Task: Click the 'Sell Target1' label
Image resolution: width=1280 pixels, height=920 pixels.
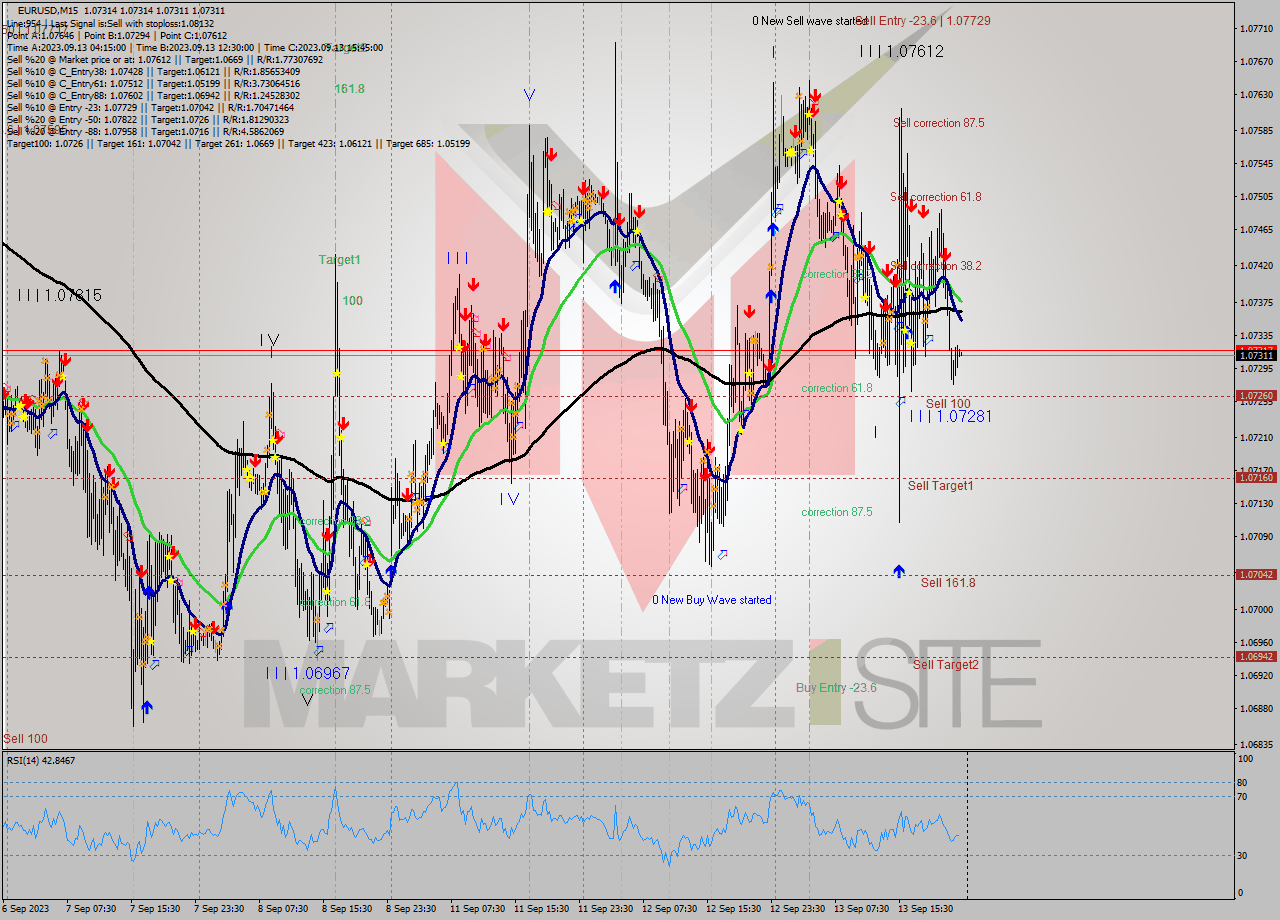Action: pyautogui.click(x=940, y=486)
